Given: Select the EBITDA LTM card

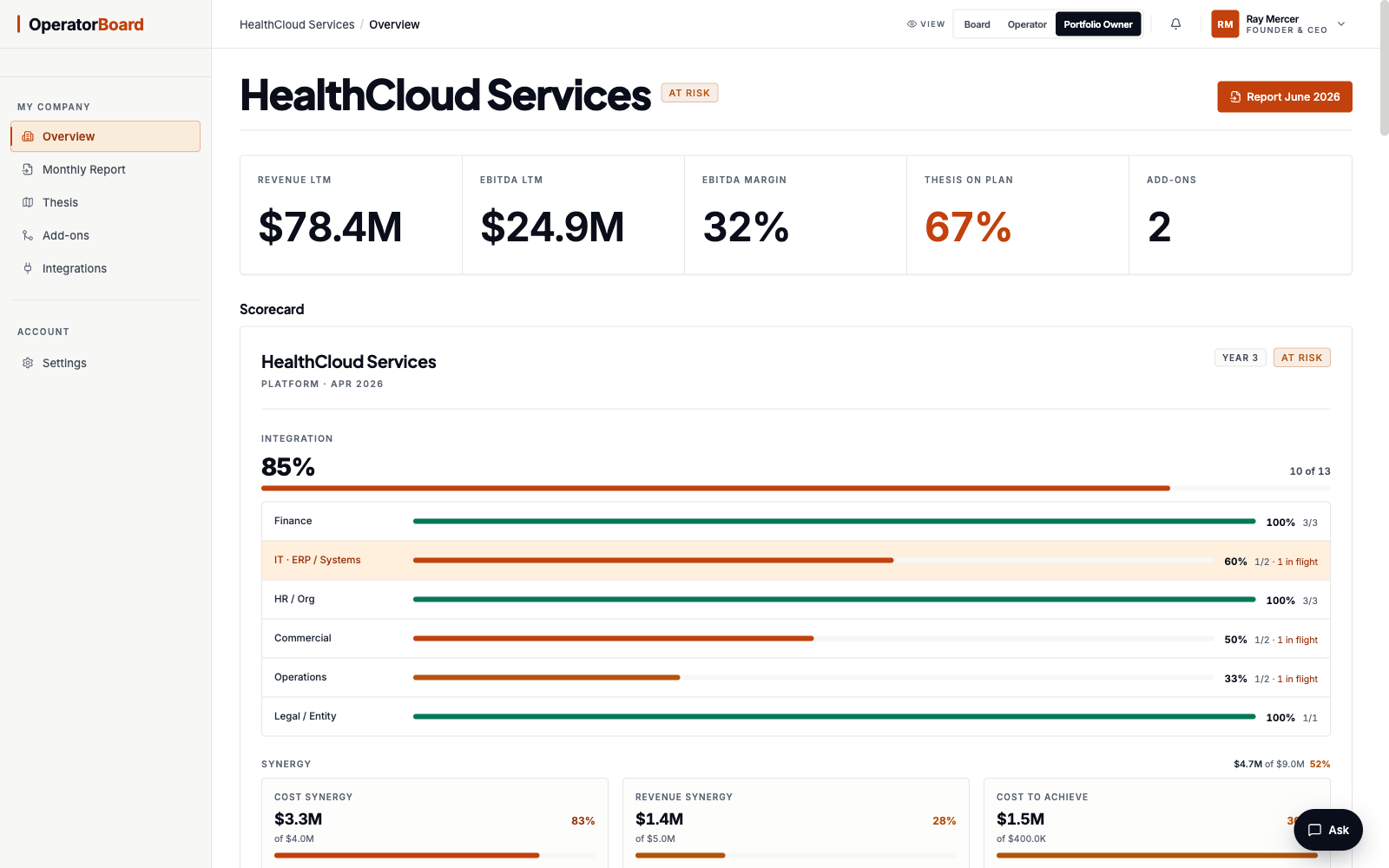Looking at the screenshot, I should pos(574,215).
